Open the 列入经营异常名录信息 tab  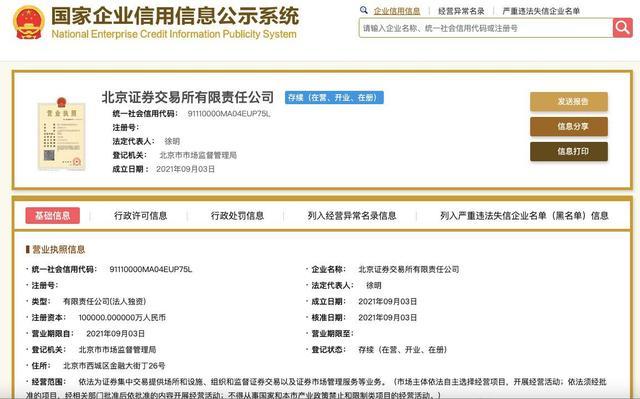pos(352,215)
